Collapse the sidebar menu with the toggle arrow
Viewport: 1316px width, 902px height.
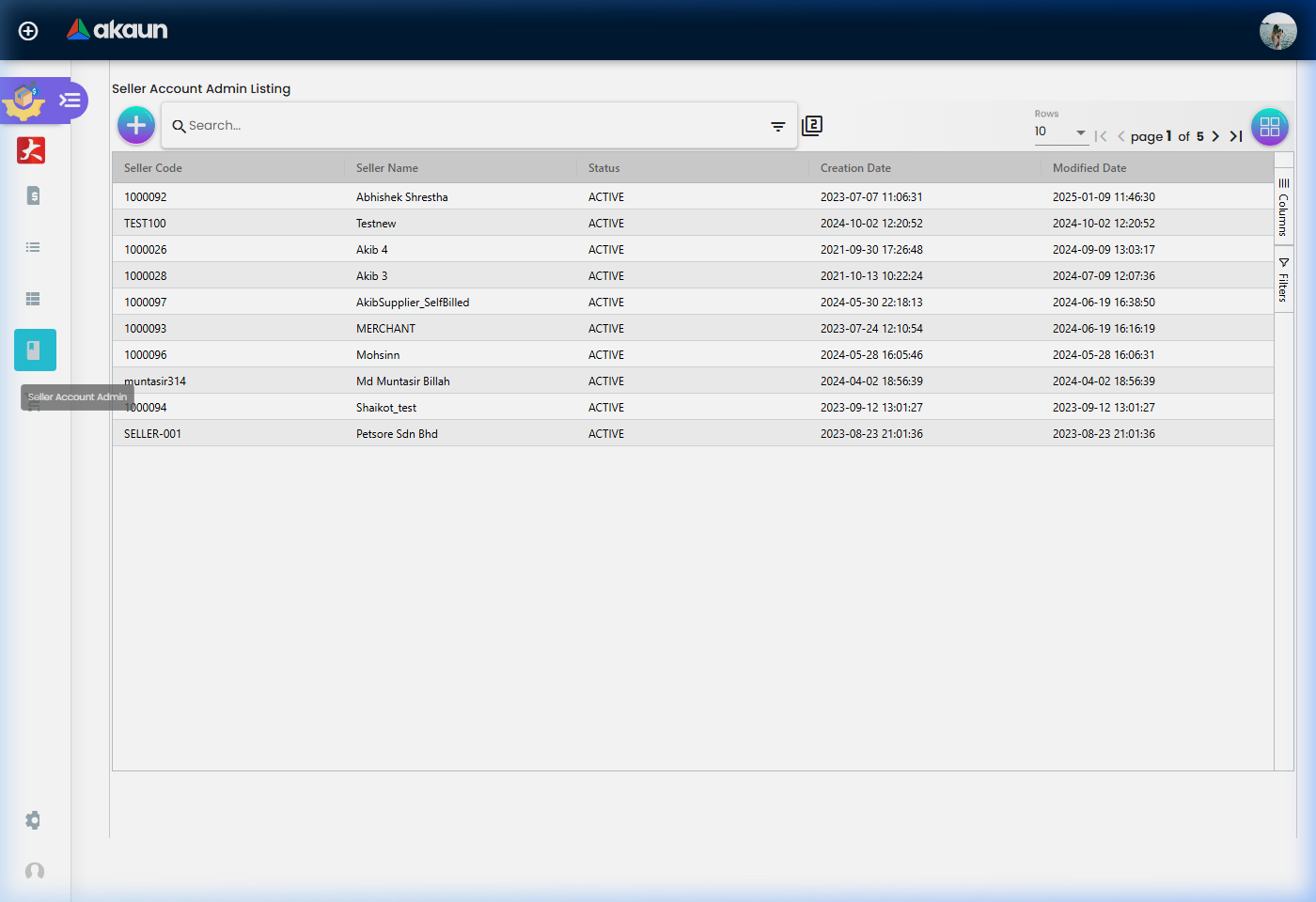[70, 101]
